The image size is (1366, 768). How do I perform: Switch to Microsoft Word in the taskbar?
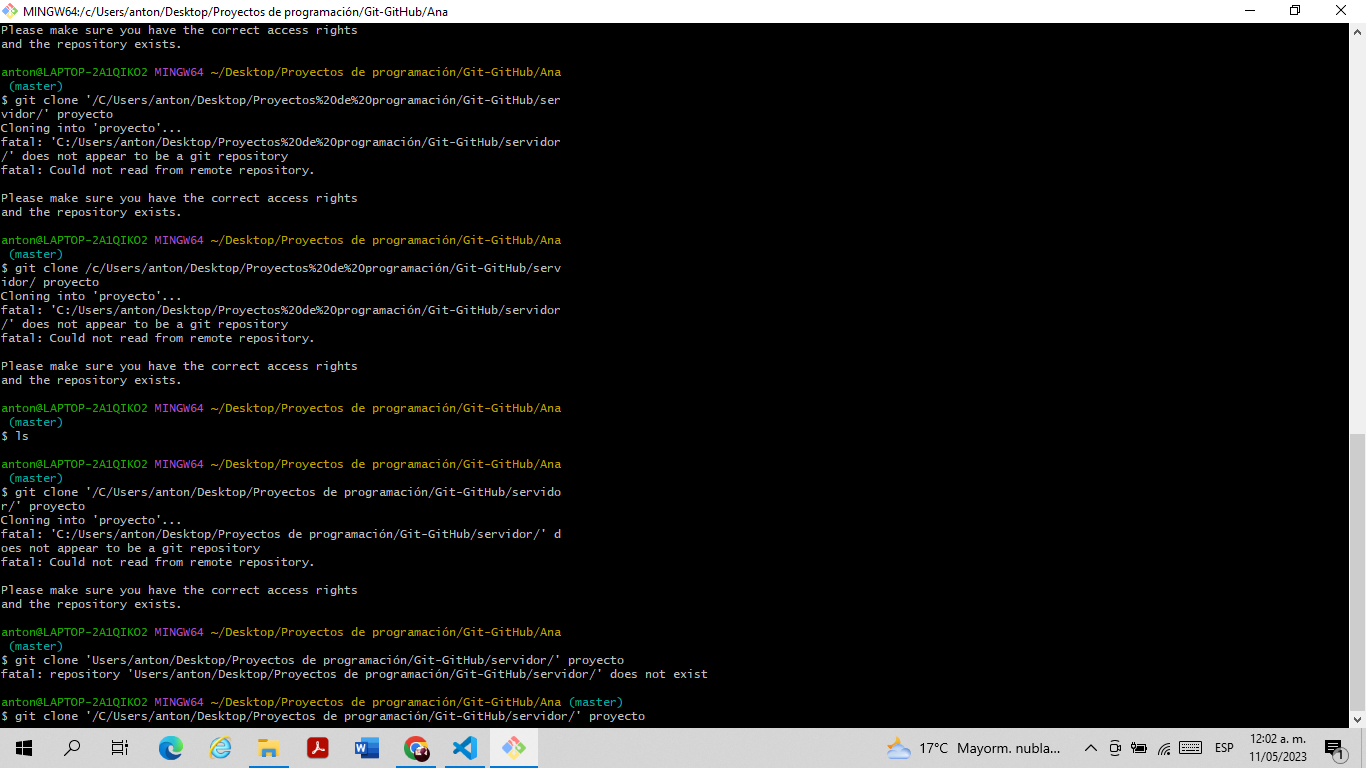click(367, 748)
